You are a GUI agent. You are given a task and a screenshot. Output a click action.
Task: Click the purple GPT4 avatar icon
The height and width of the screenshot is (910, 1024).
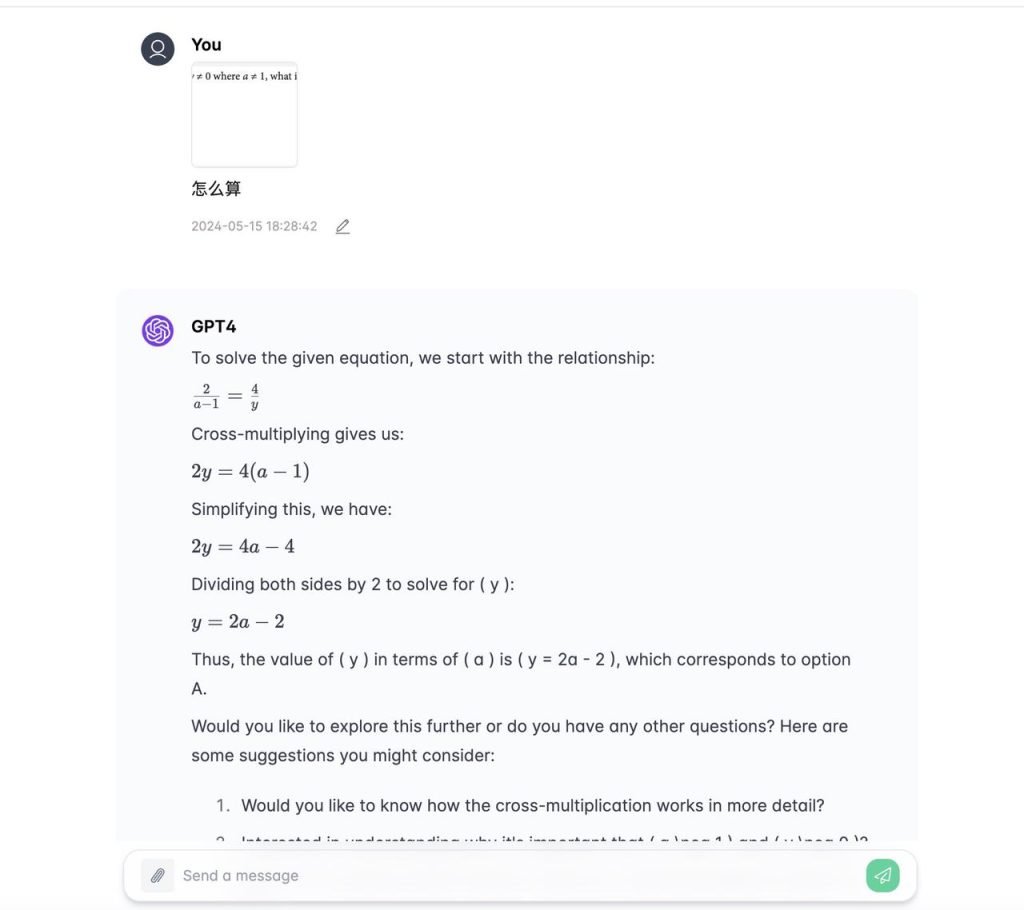click(158, 330)
